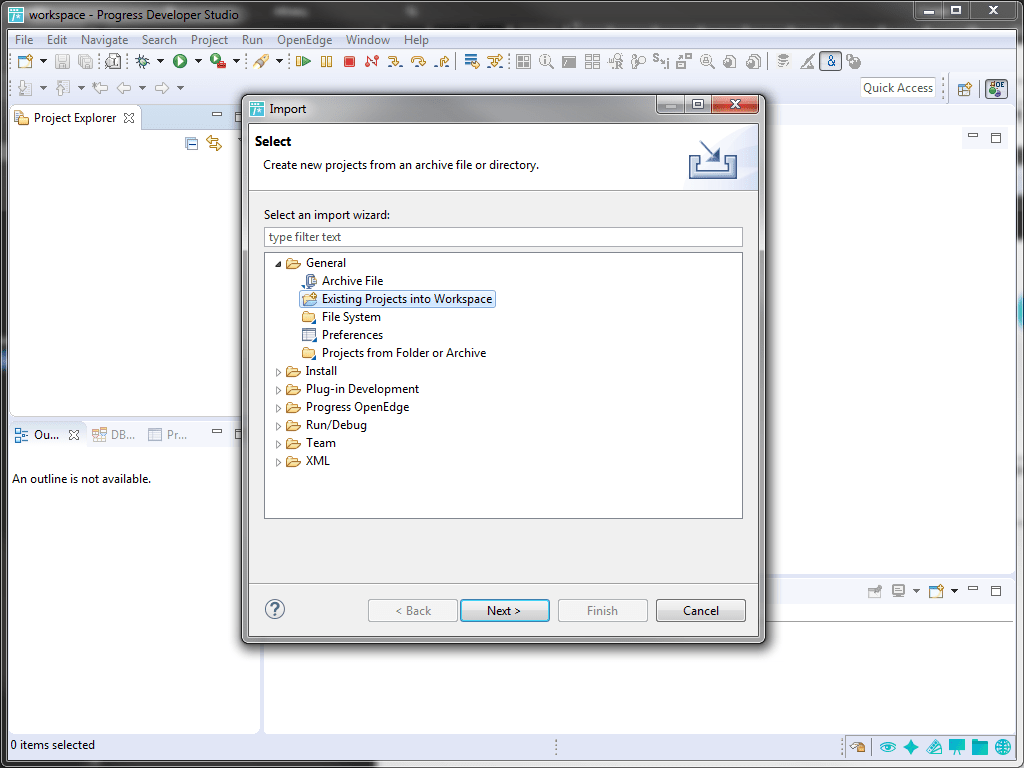Click the Quick Access search field
1024x768 pixels.
pos(898,88)
